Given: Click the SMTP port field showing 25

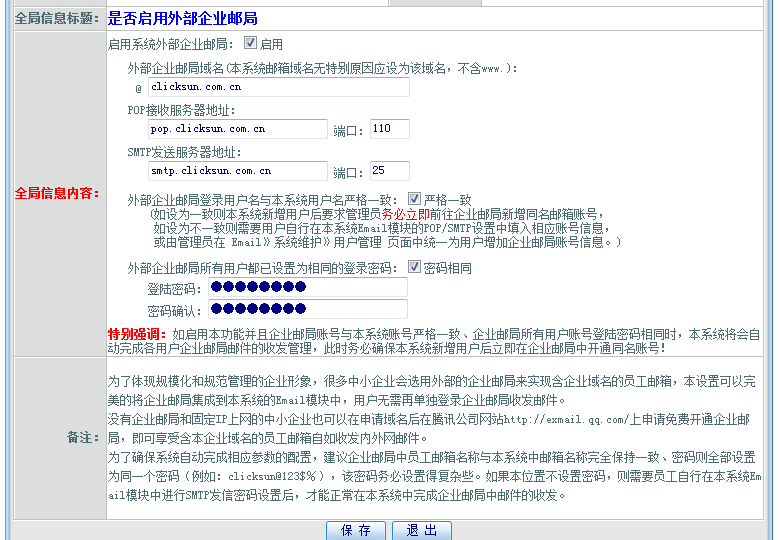Looking at the screenshot, I should click(x=388, y=171).
